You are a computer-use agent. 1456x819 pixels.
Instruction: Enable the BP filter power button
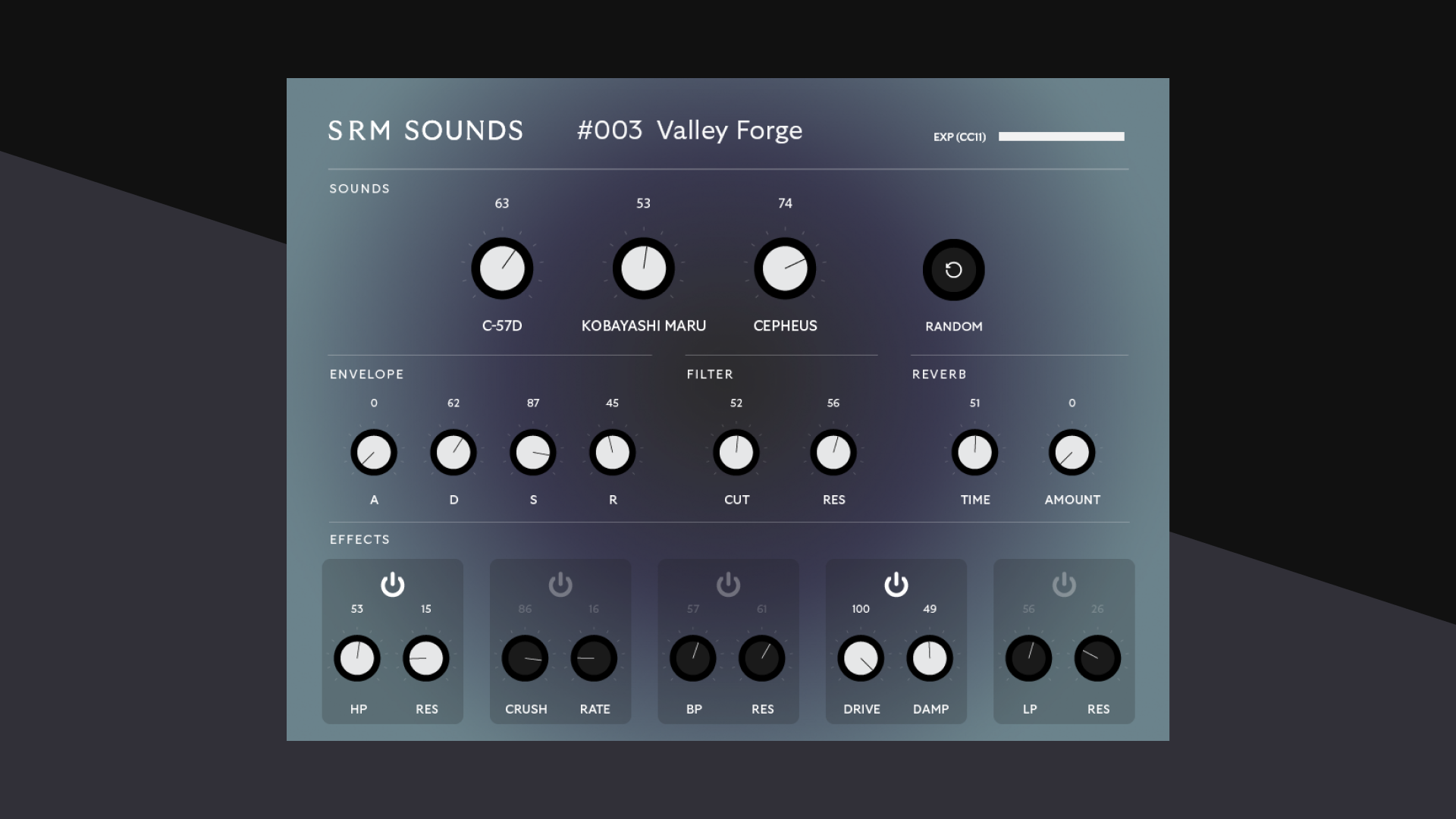(728, 585)
